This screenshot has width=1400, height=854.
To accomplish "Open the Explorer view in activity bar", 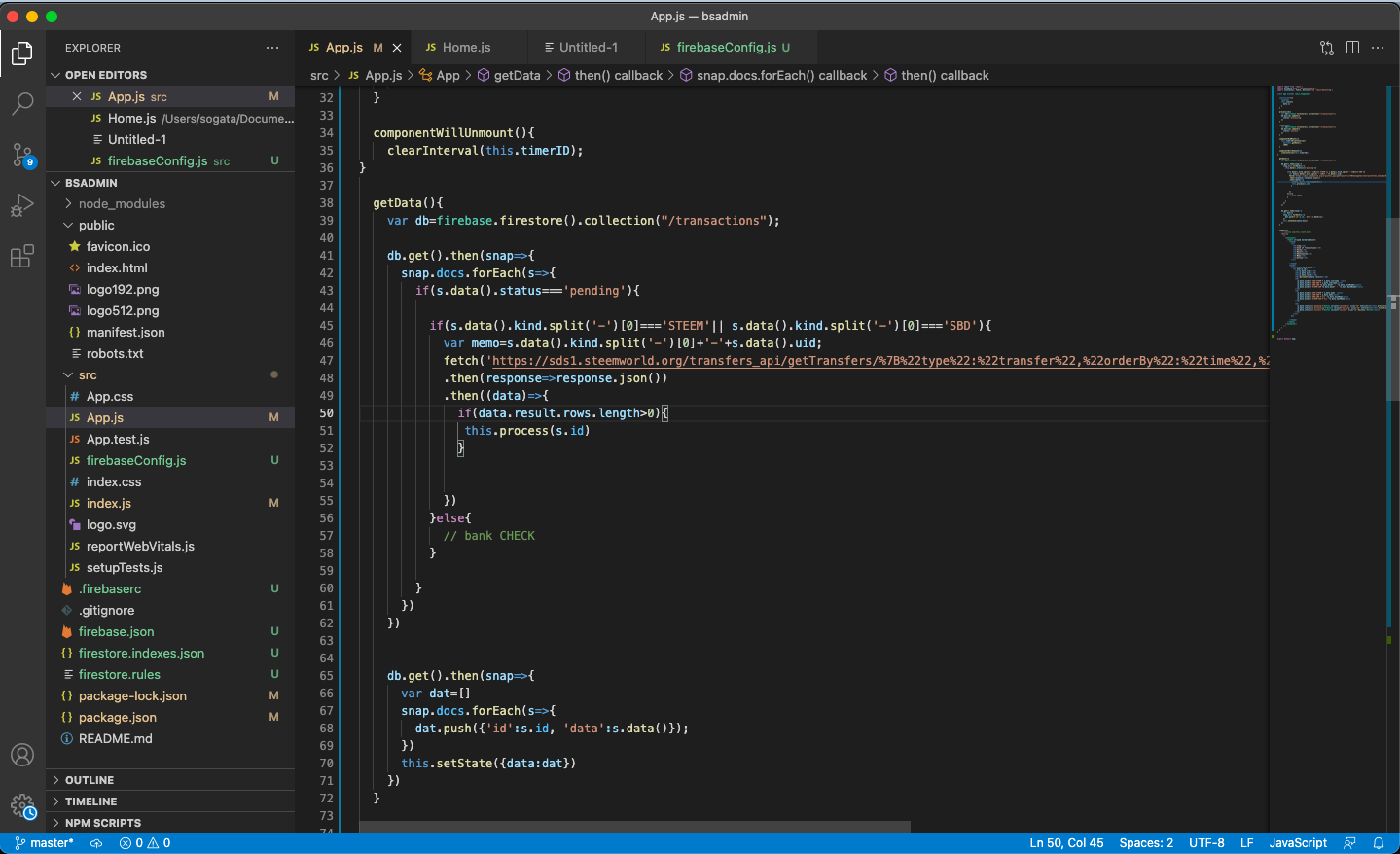I will (22, 53).
